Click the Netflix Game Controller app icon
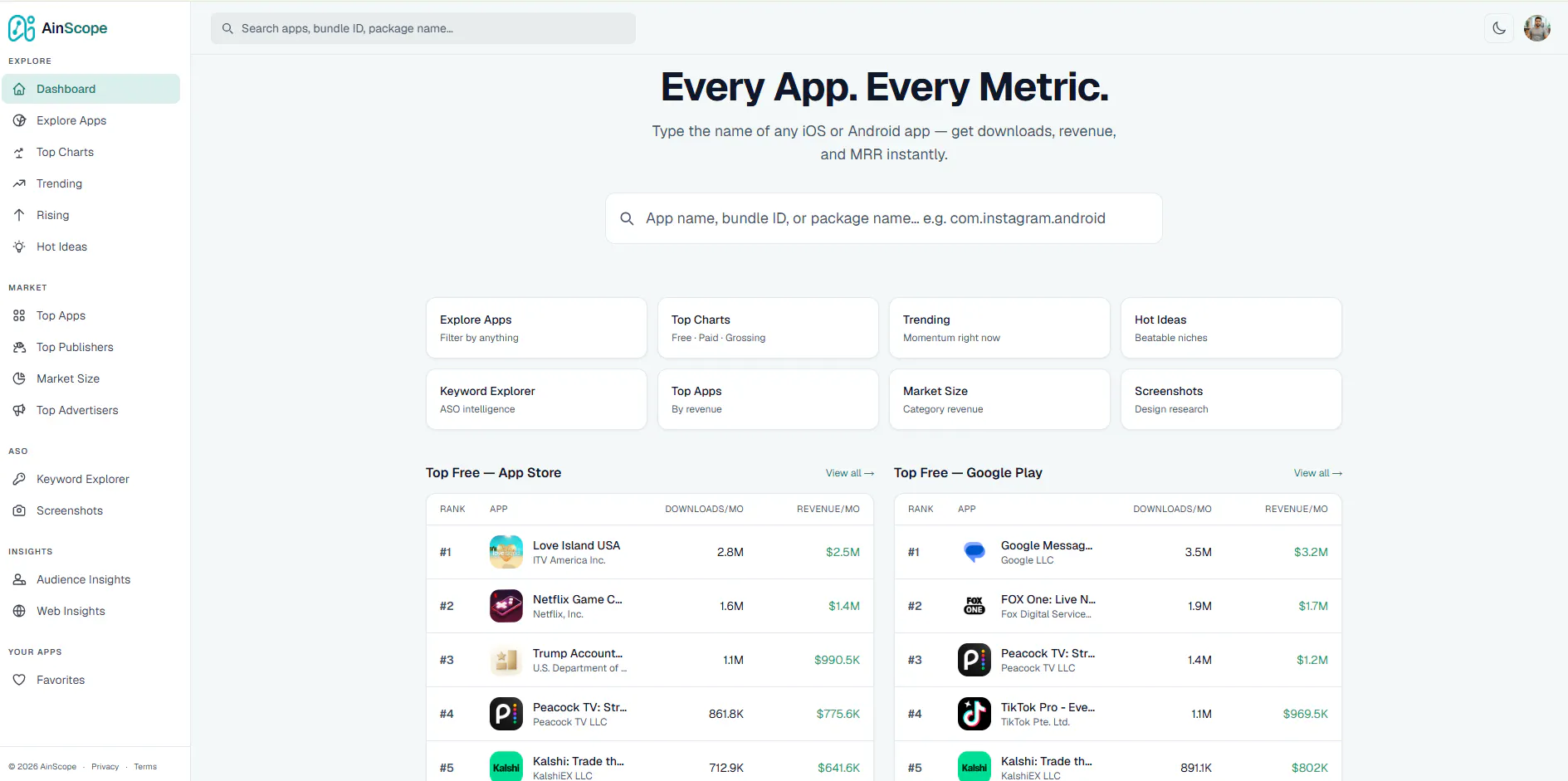 coord(506,606)
